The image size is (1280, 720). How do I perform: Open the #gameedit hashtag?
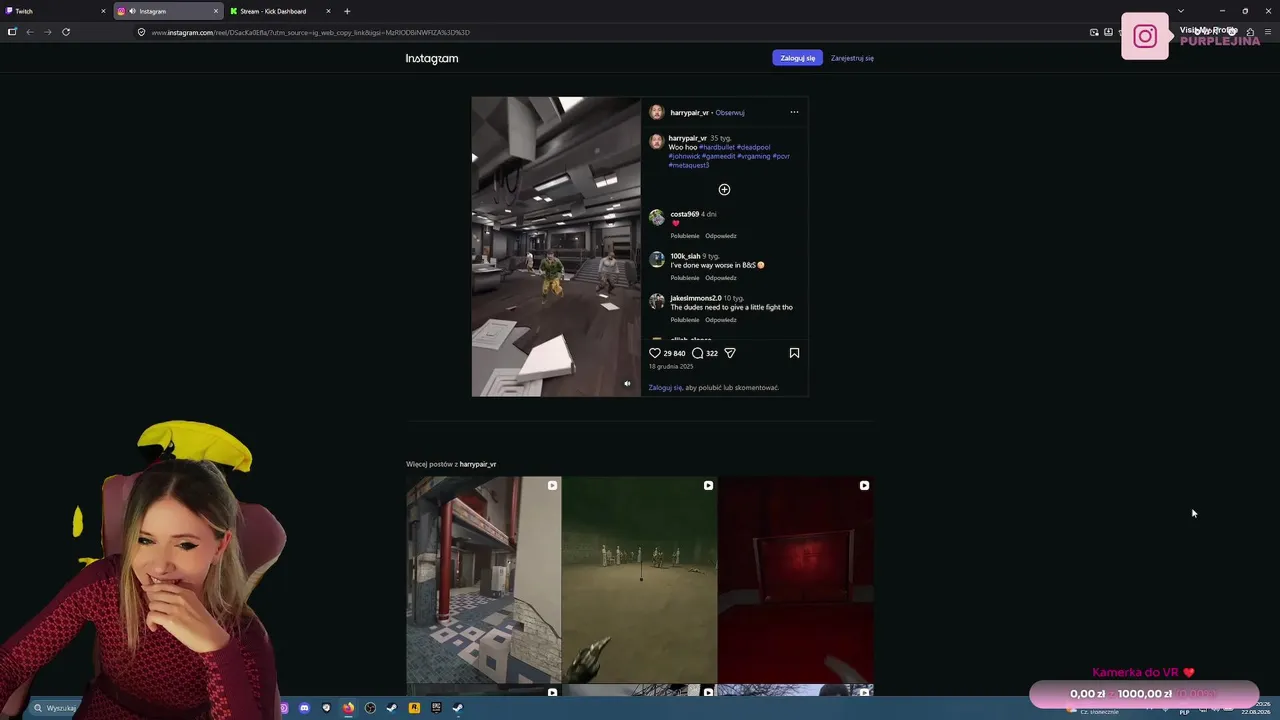pyautogui.click(x=719, y=156)
